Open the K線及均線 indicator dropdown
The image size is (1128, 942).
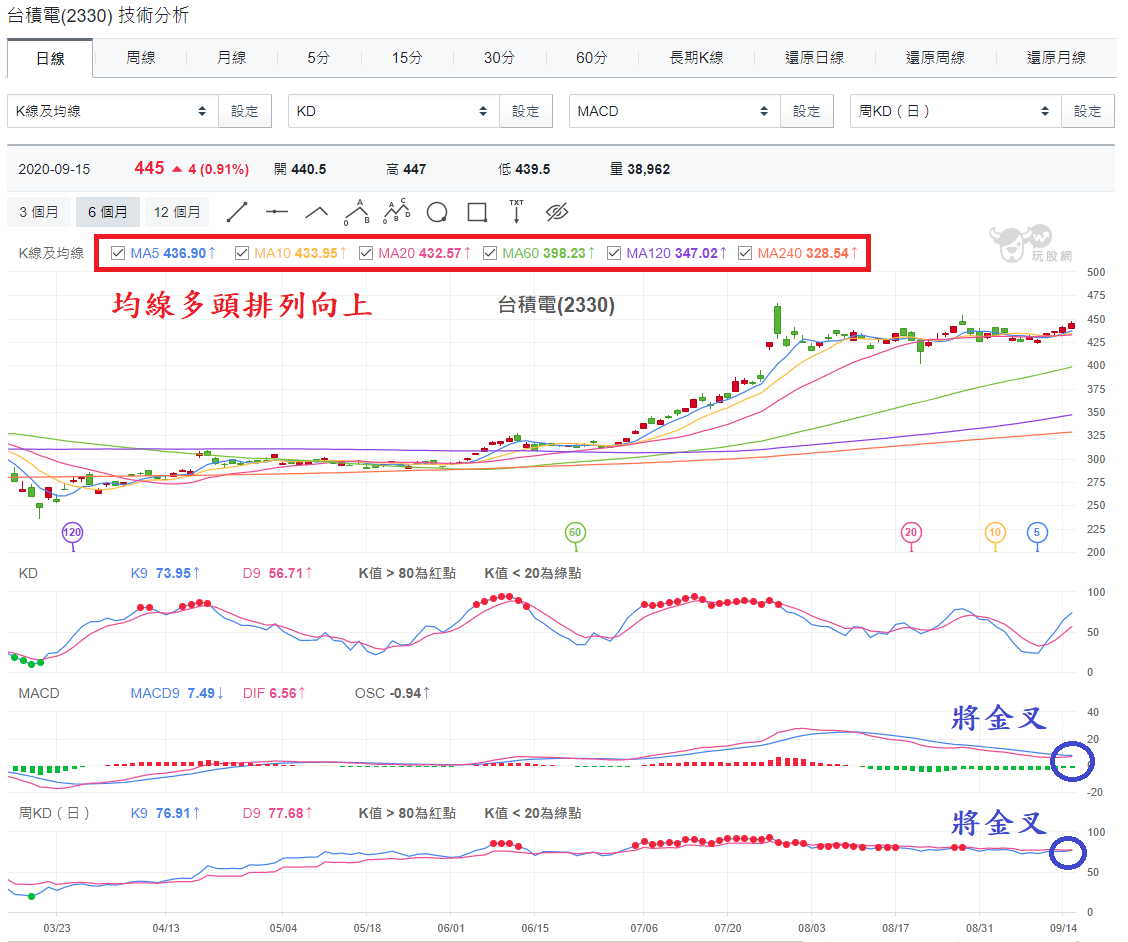[113, 112]
